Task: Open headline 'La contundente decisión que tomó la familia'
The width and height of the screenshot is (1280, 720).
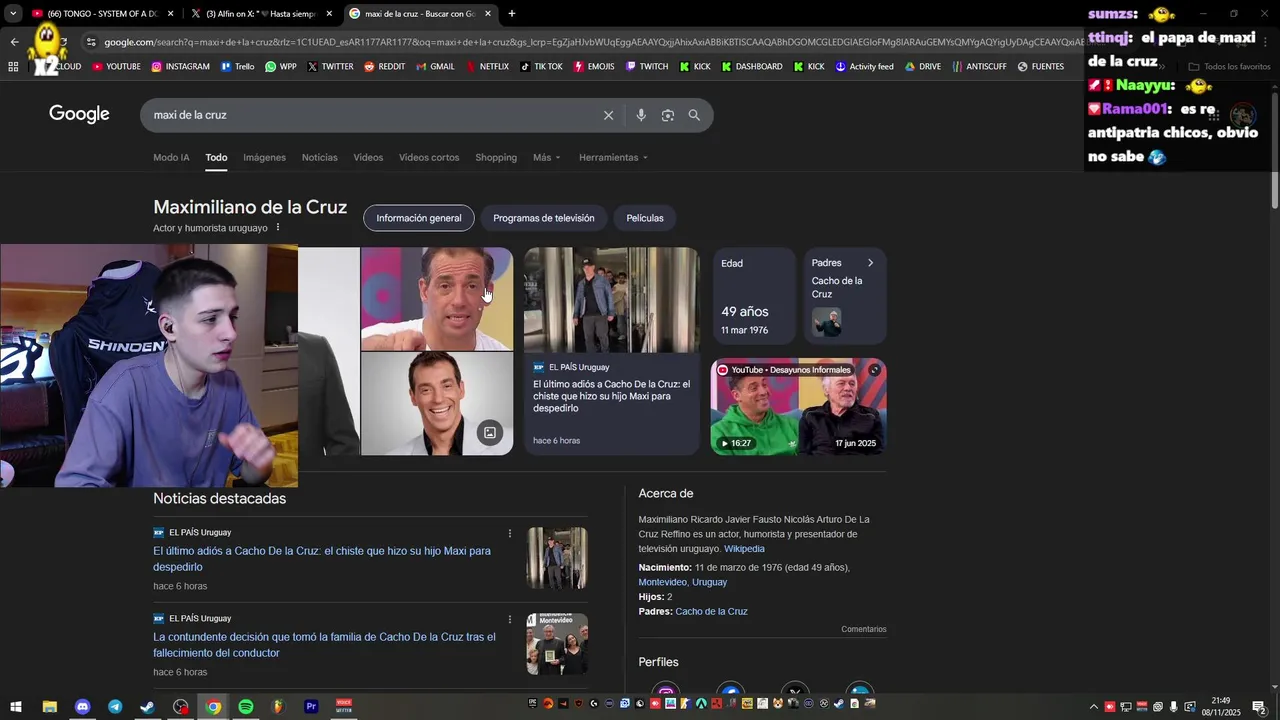Action: tap(324, 645)
